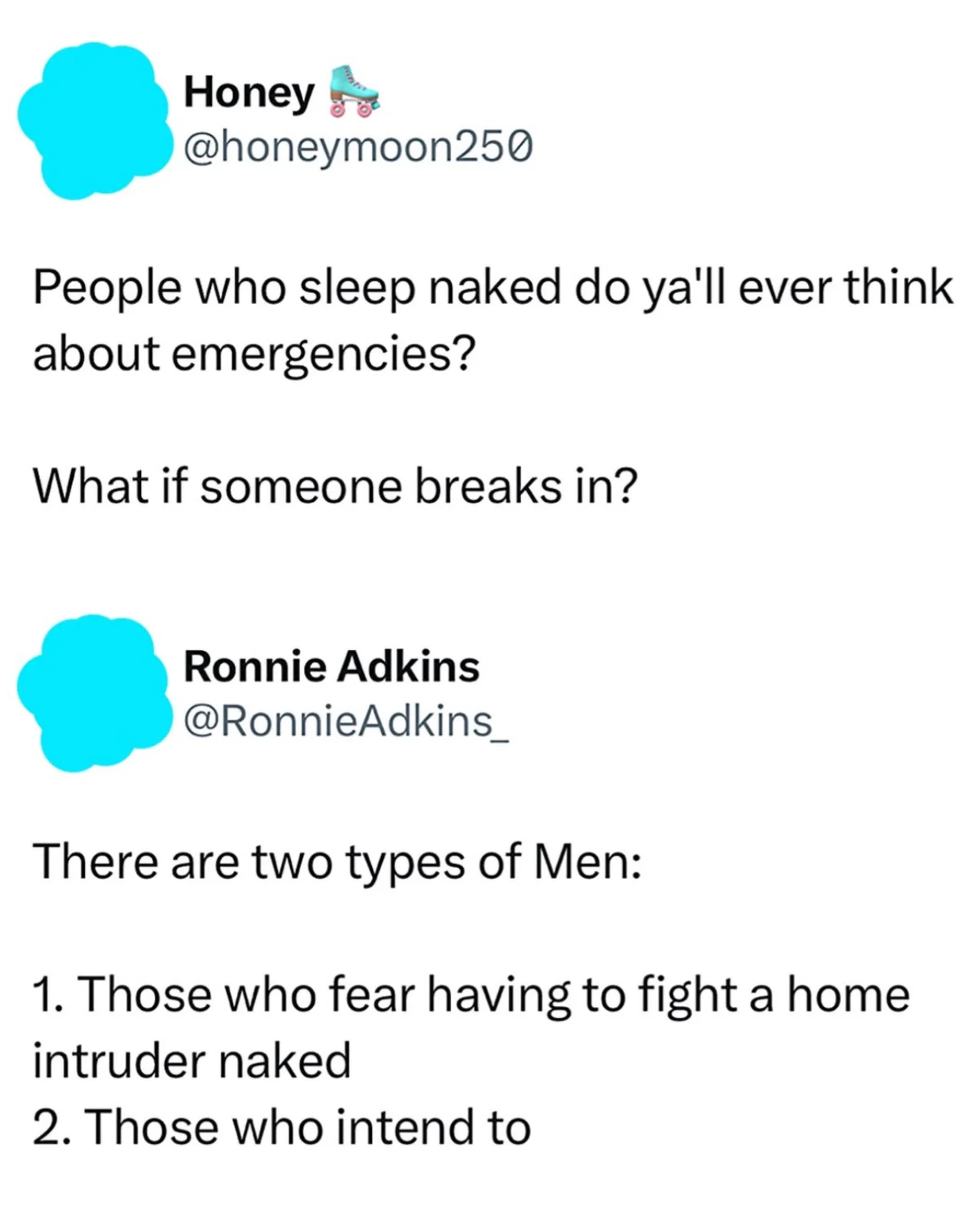Click the "2. Those who intend to" line
Screen dimensions: 980x1228
click(x=282, y=1127)
